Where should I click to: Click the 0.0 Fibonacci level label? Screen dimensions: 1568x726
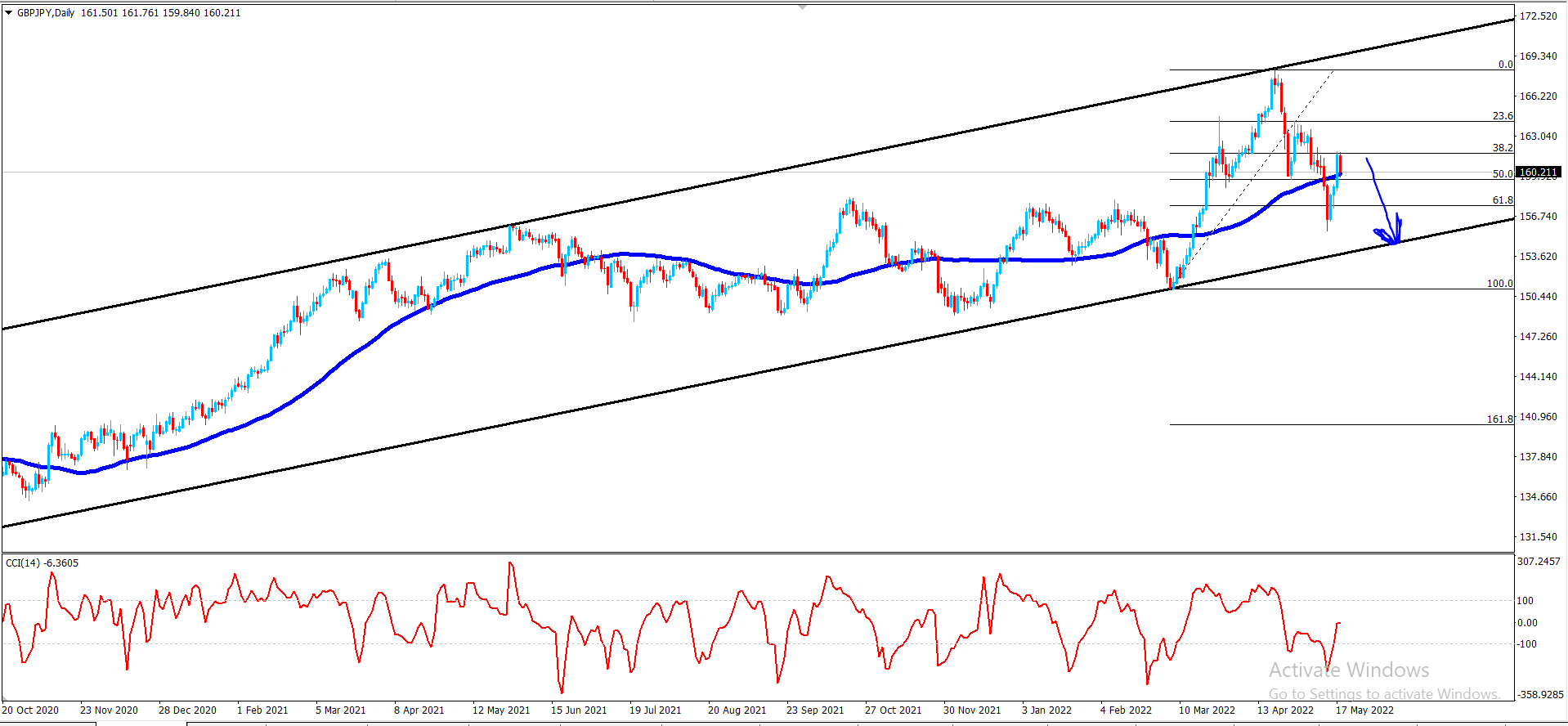point(1506,65)
